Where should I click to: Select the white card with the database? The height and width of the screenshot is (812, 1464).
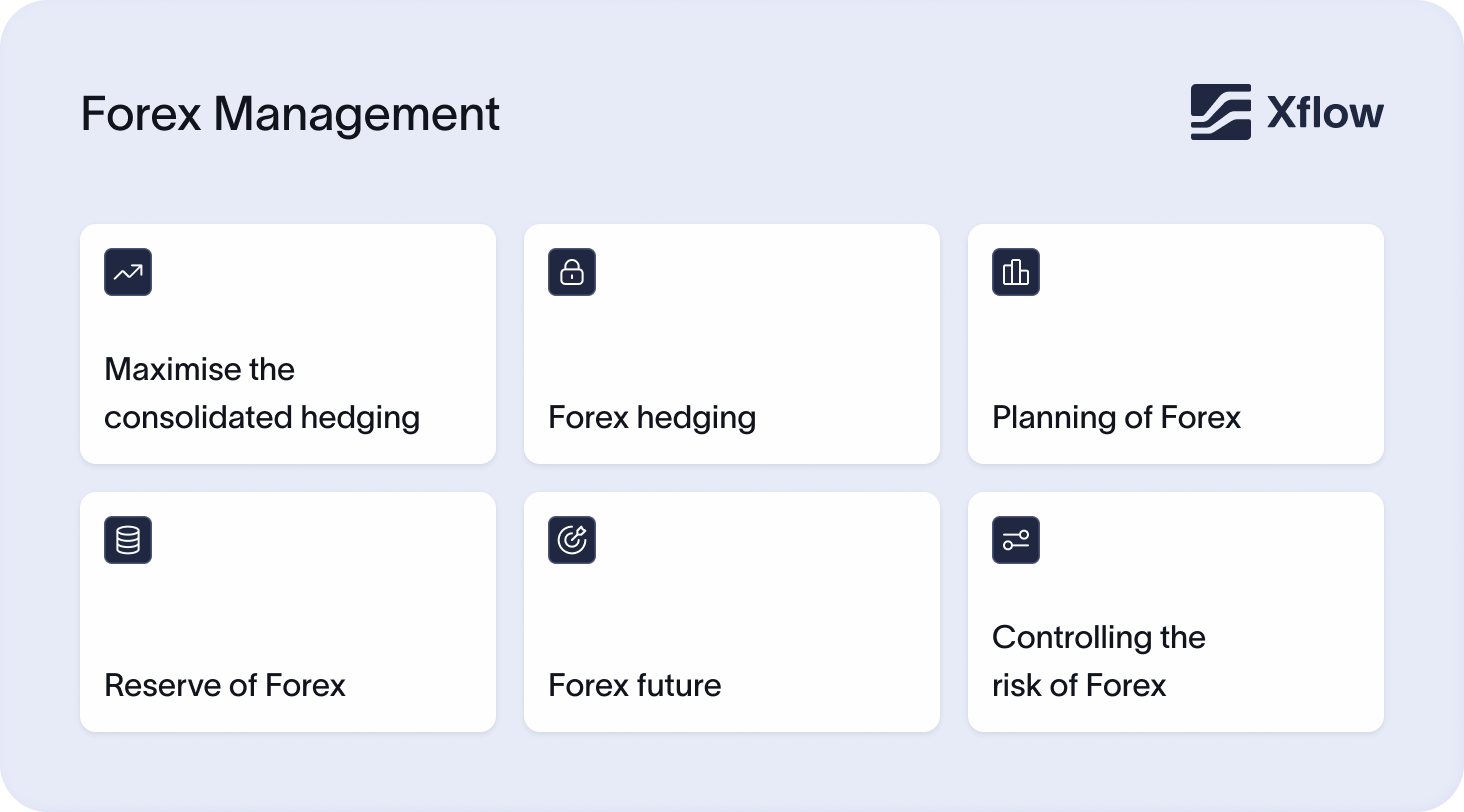point(288,612)
